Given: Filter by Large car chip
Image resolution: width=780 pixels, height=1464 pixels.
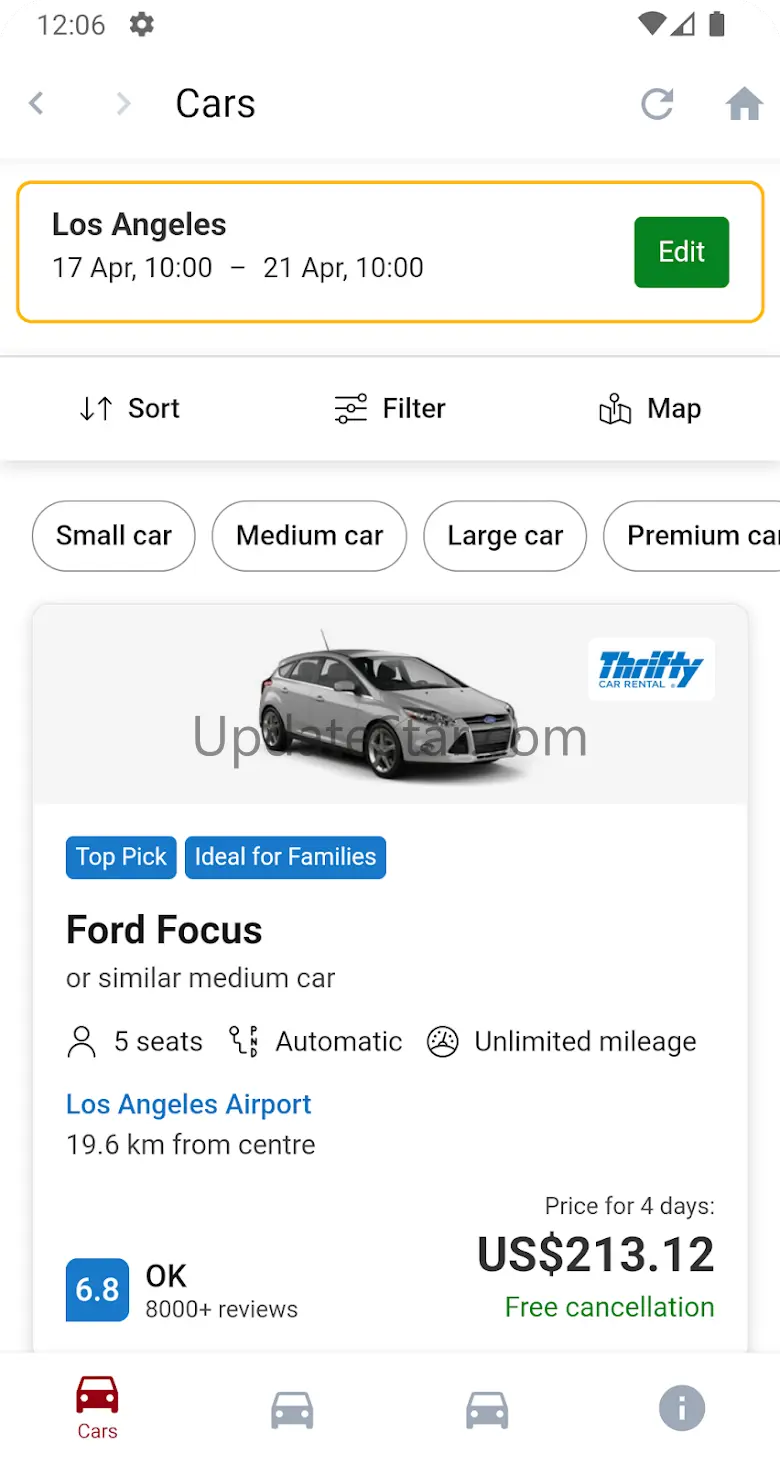Looking at the screenshot, I should pos(504,536).
